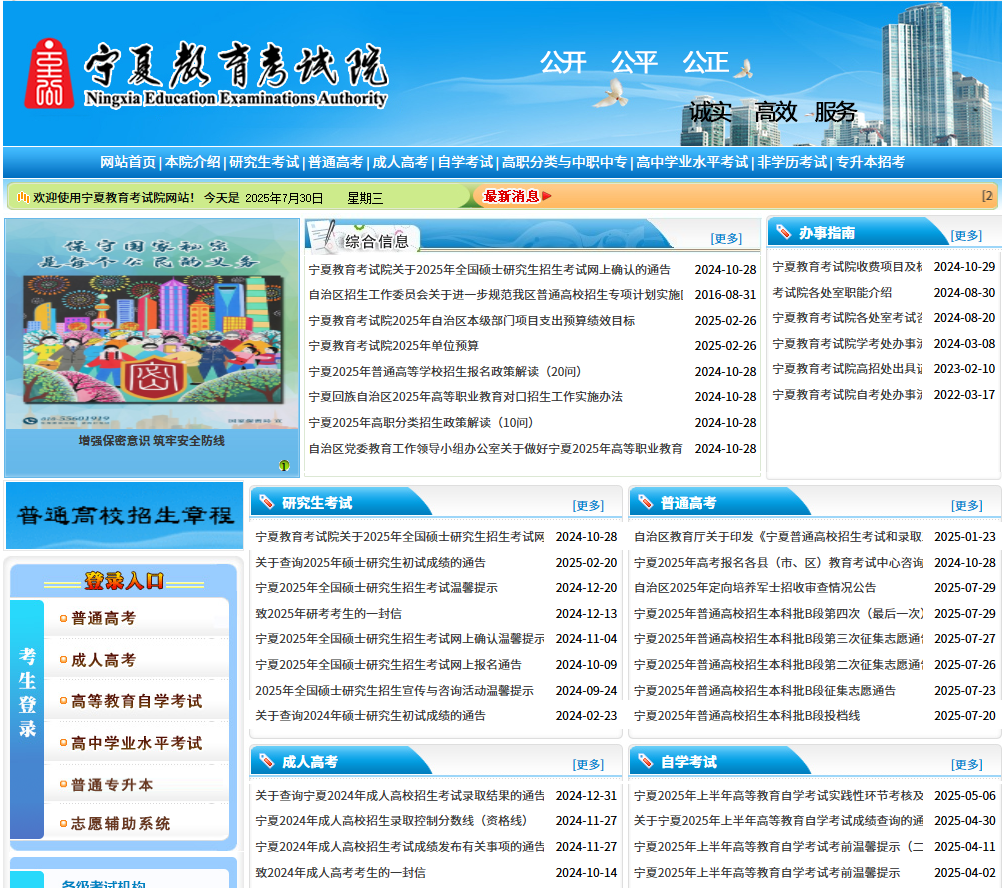
Task: Open 致2025年研考考生的一封信 link
Action: [x=328, y=613]
